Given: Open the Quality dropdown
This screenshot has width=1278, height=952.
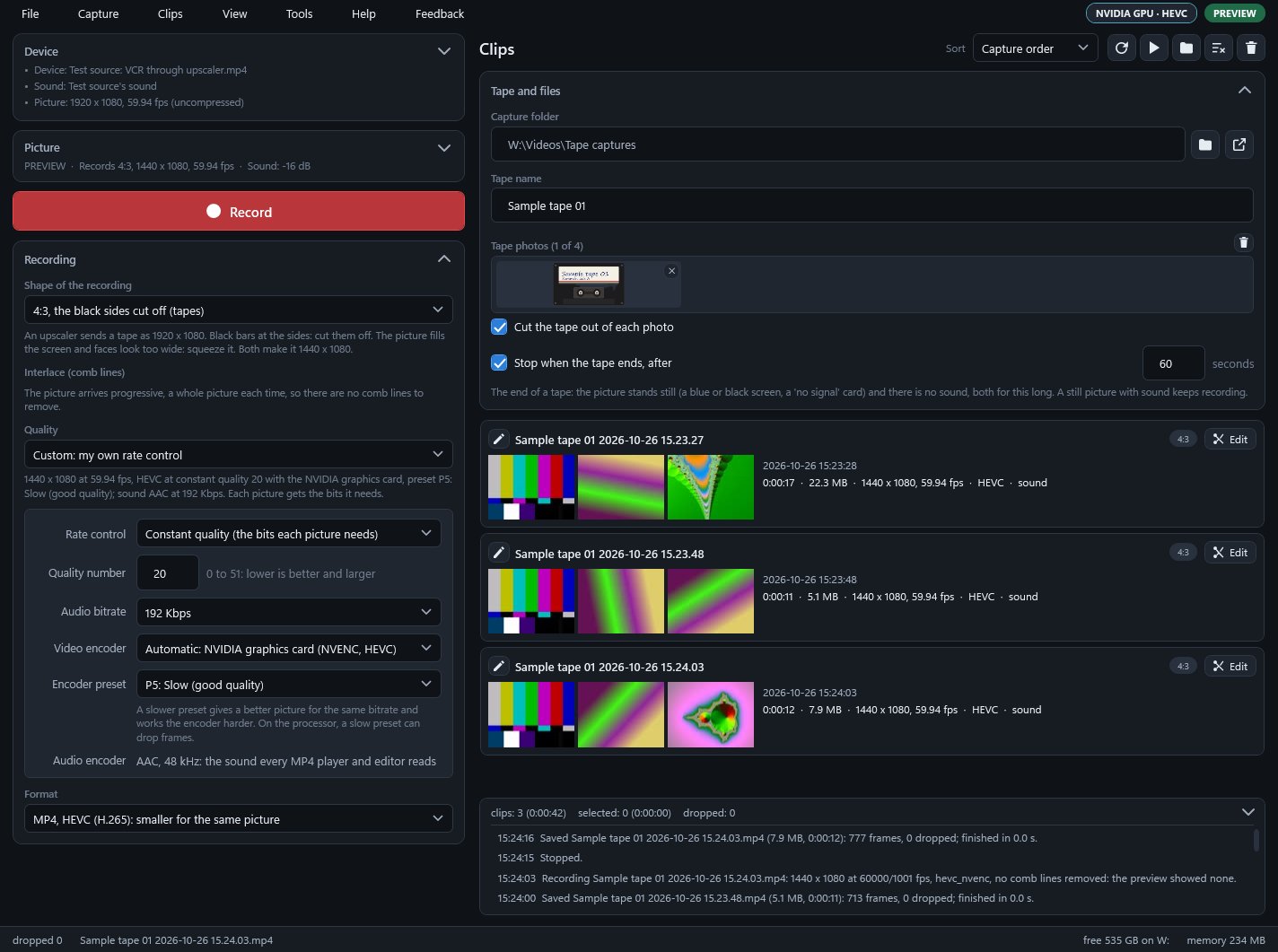Looking at the screenshot, I should tap(239, 455).
